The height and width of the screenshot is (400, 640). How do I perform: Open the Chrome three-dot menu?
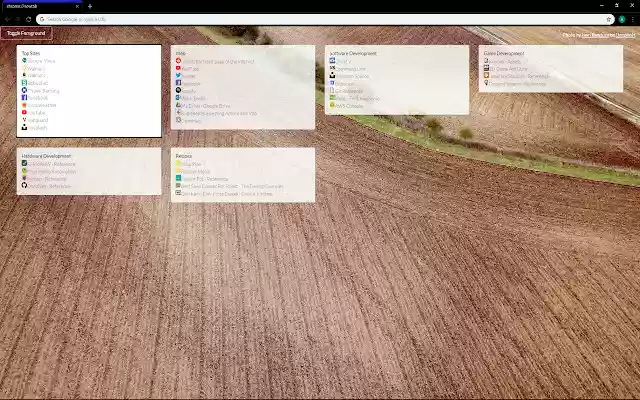point(633,19)
